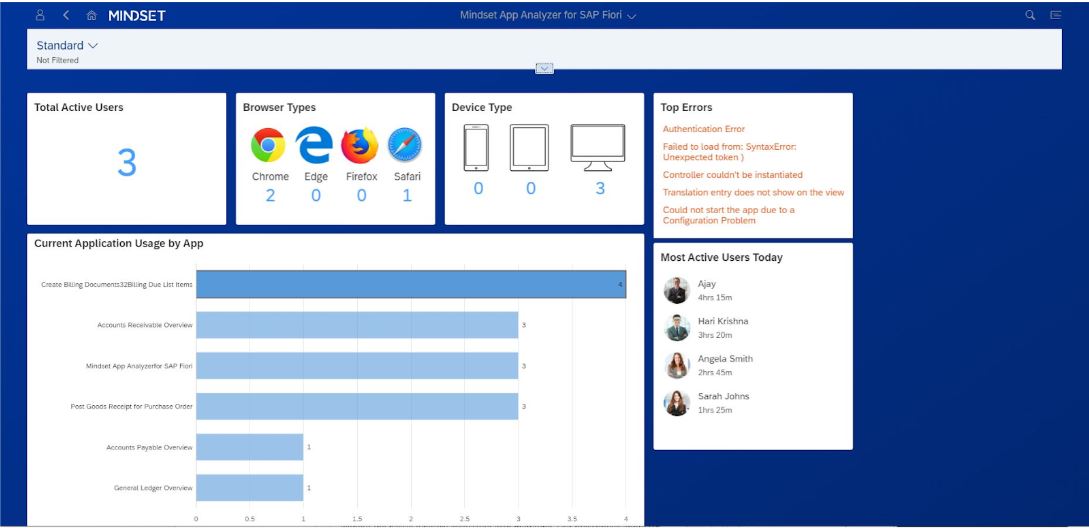The width and height of the screenshot is (1089, 529).
Task: Select the Accounts Payable Overview bar
Action: [250, 447]
